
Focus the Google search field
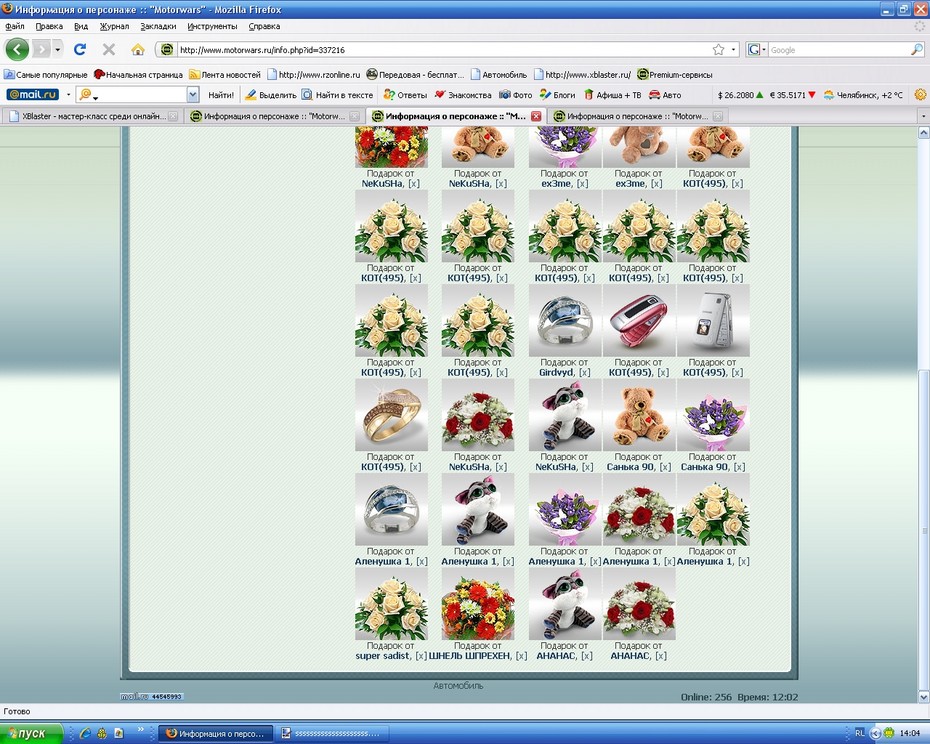point(838,50)
